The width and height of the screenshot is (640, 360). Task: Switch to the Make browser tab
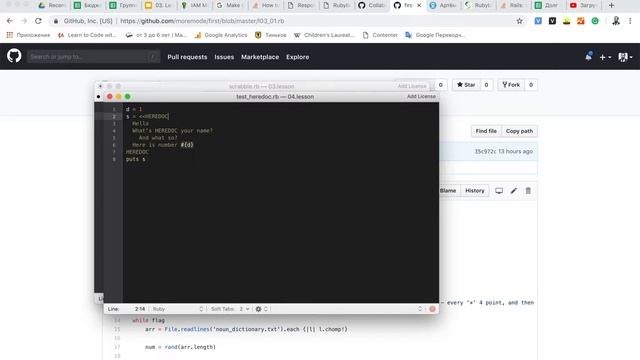[x=230, y=5]
